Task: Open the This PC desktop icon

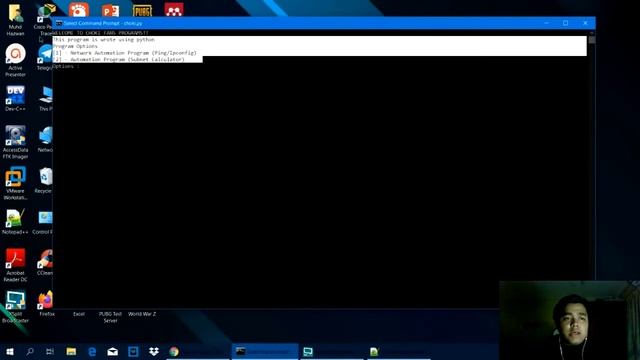Action: [45, 98]
